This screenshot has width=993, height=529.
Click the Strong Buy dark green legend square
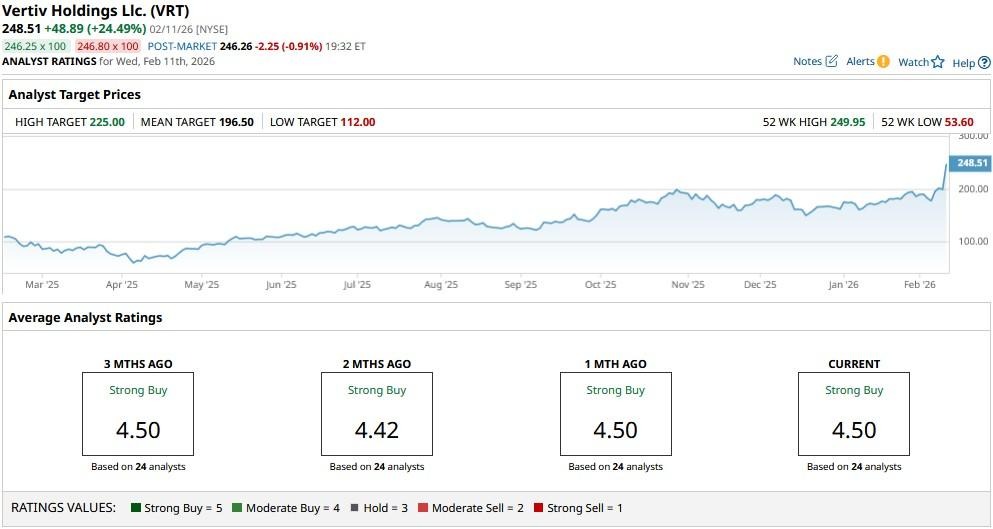(x=136, y=508)
